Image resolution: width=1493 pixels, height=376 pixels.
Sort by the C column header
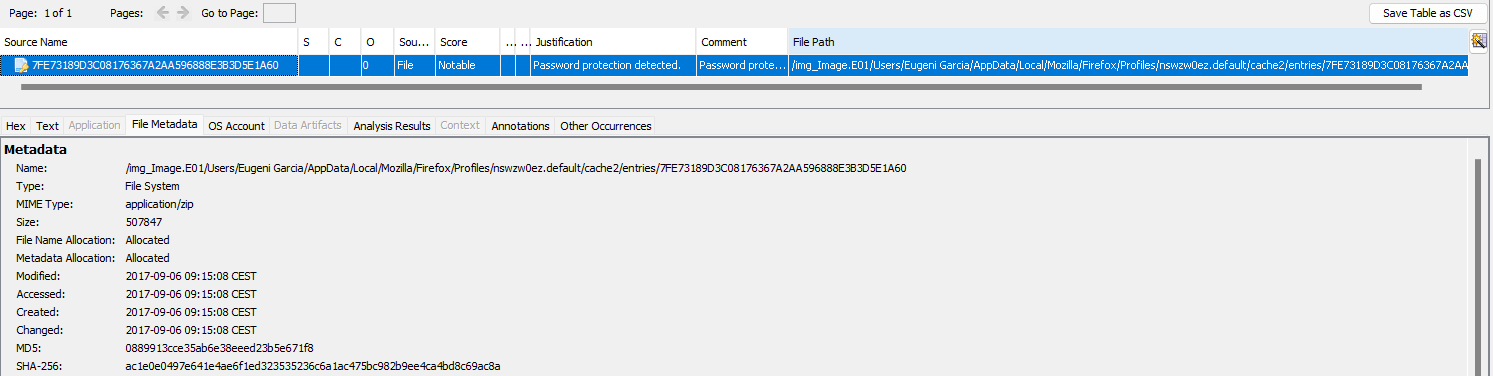(x=344, y=42)
